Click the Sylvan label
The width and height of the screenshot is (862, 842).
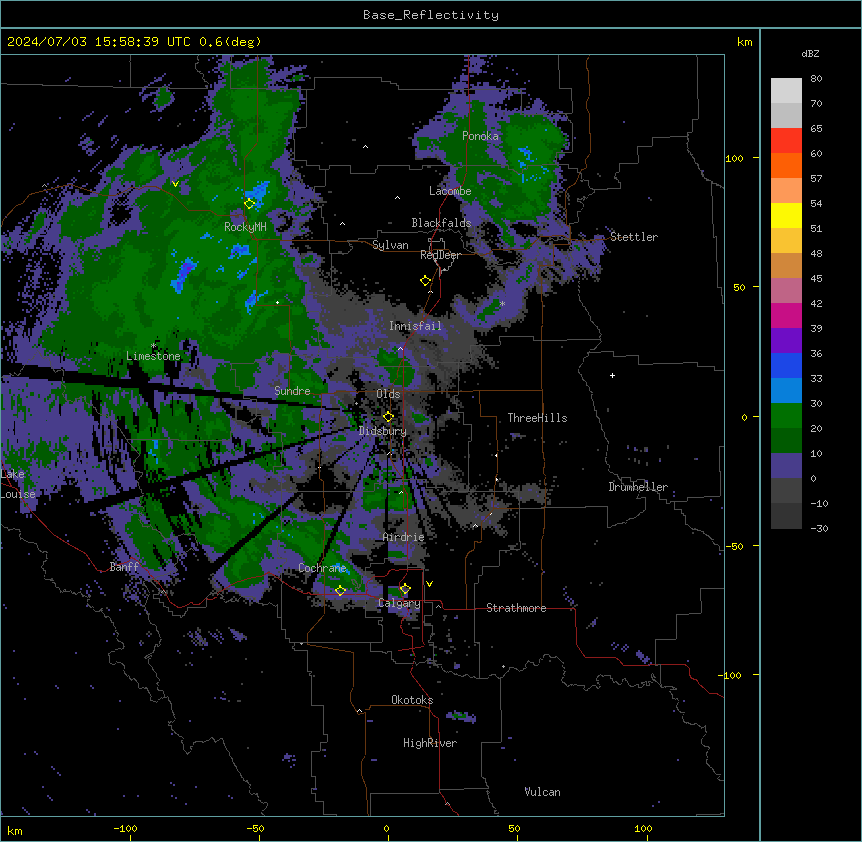point(390,245)
